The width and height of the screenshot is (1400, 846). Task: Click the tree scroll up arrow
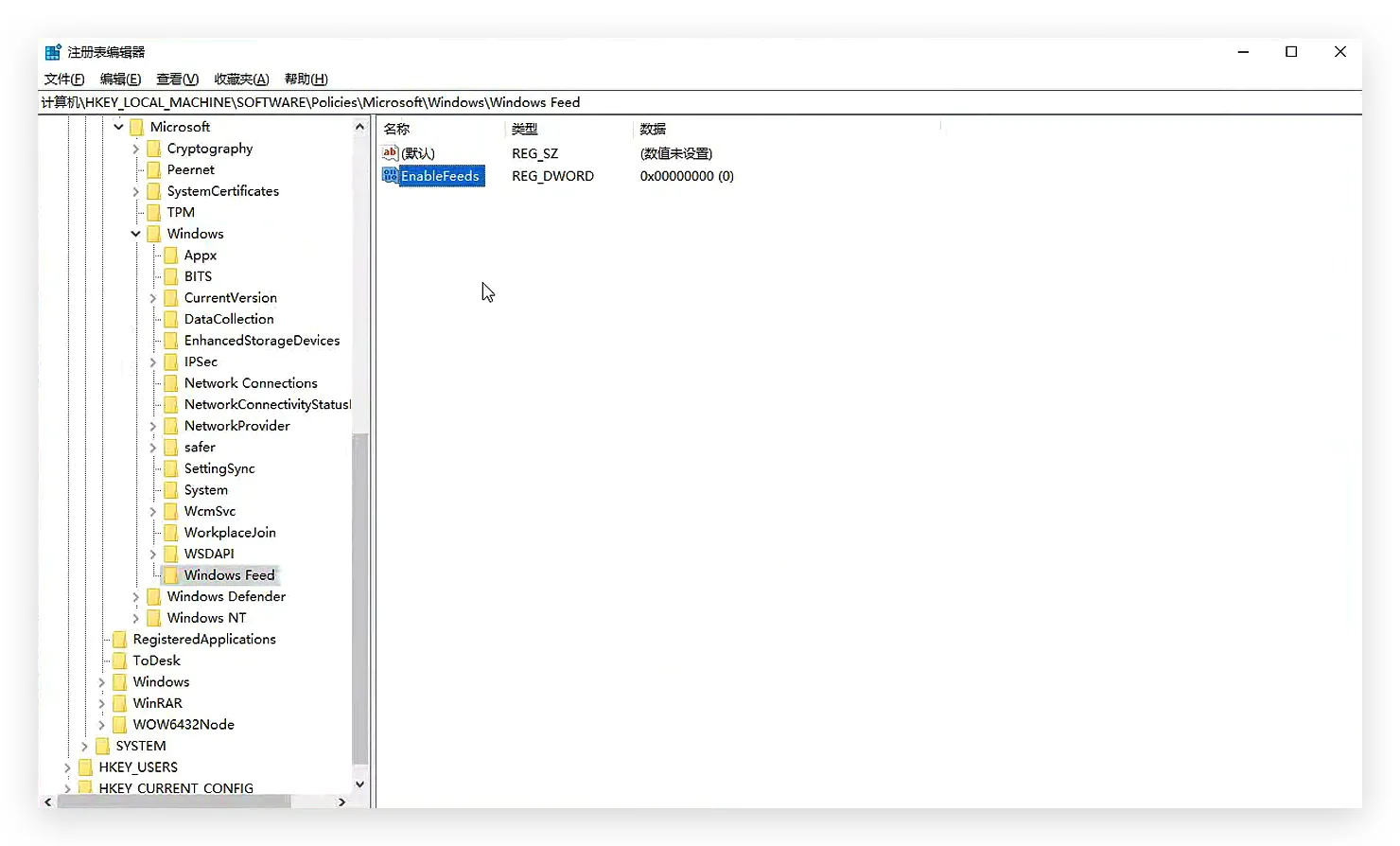click(359, 127)
